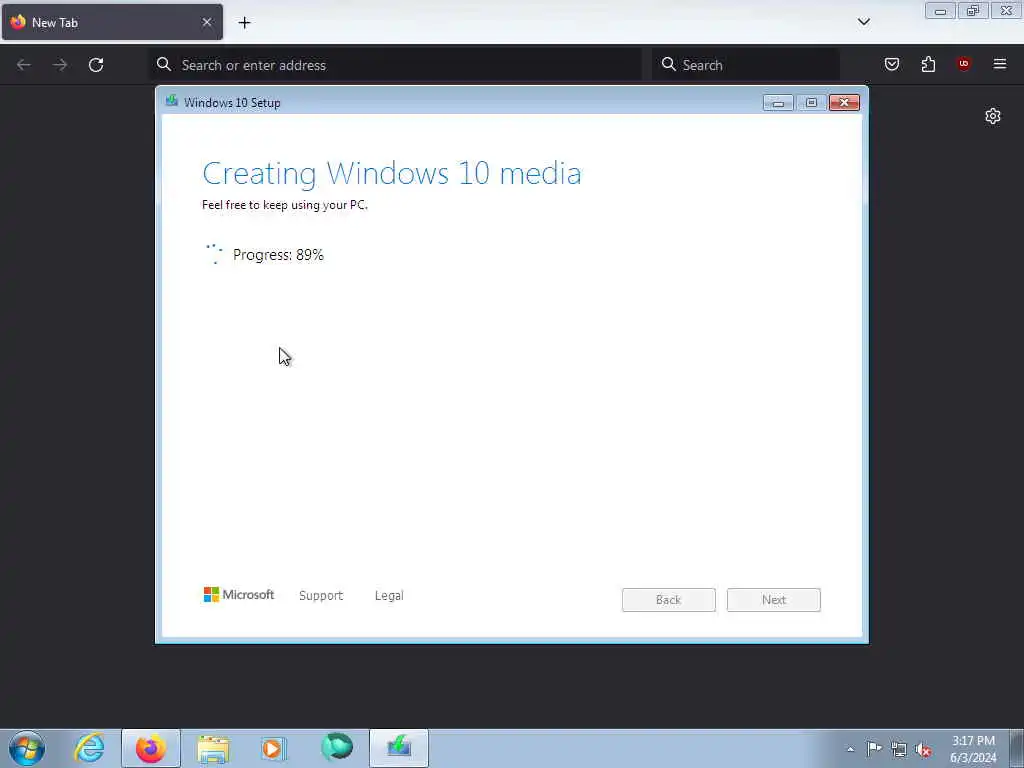Viewport: 1024px width, 768px height.
Task: Reload the current Firefox page
Action: [96, 65]
